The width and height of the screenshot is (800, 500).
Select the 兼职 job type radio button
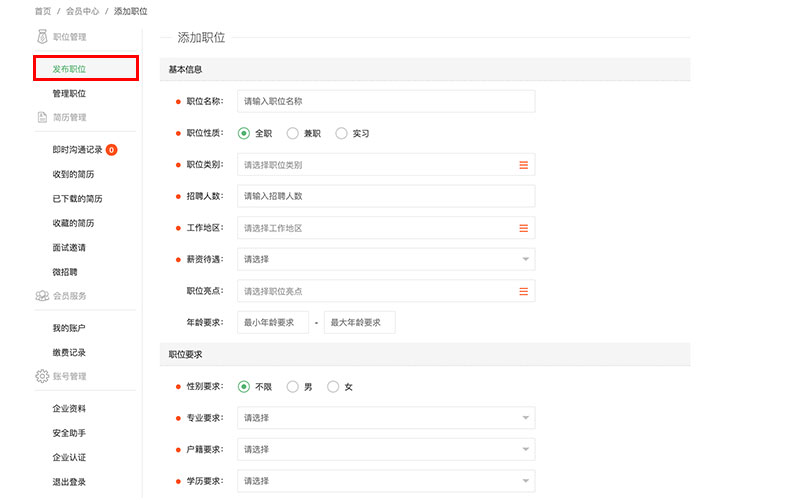293,133
